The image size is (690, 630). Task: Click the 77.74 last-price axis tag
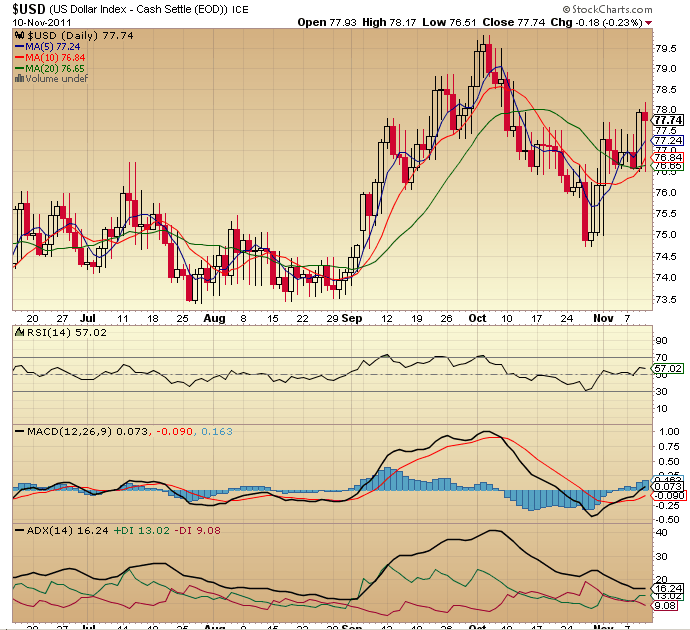[667, 120]
